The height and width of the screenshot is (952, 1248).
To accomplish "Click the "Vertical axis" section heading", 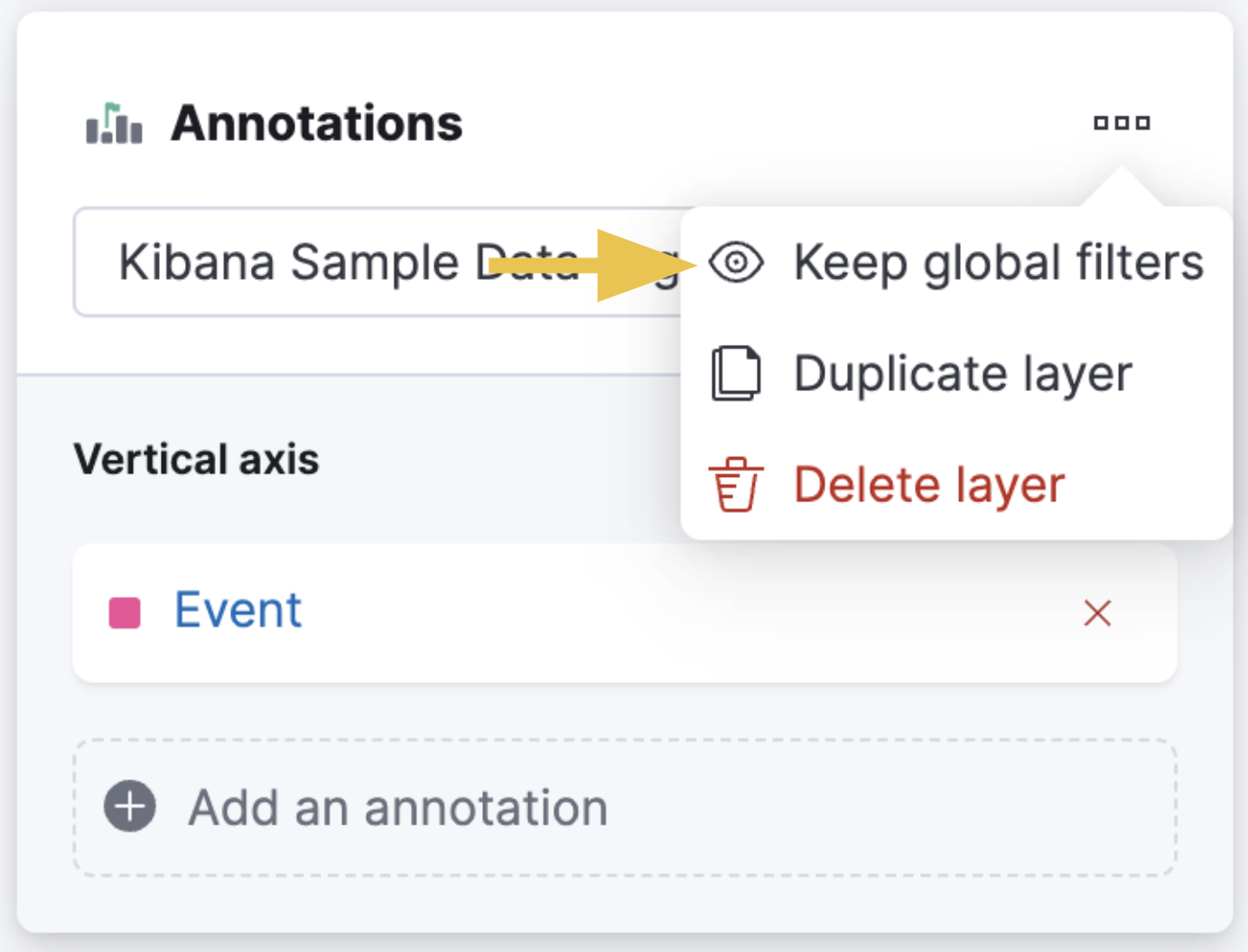I will pyautogui.click(x=196, y=460).
